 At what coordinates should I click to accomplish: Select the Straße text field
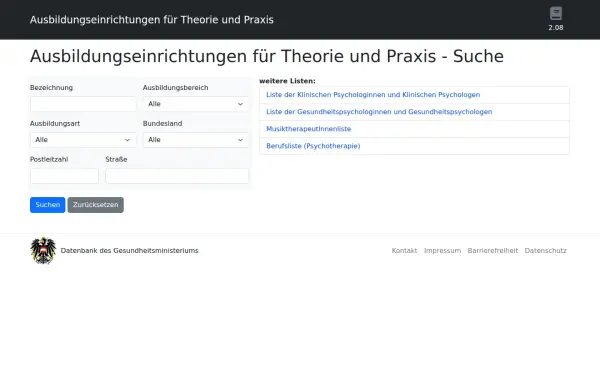tap(177, 176)
